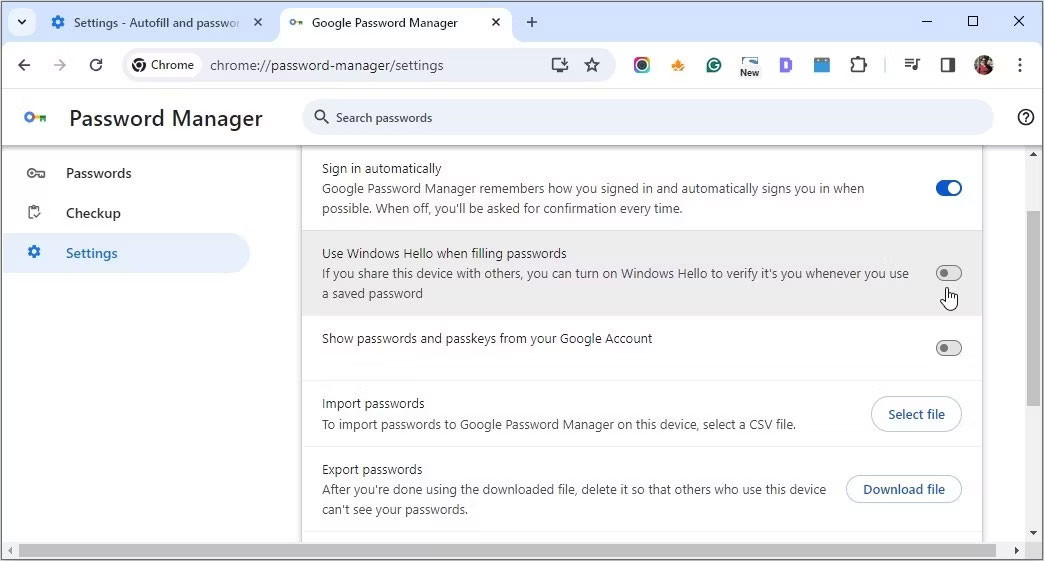Toggle the browser side panel icon
1044x561 pixels.
pos(947,65)
